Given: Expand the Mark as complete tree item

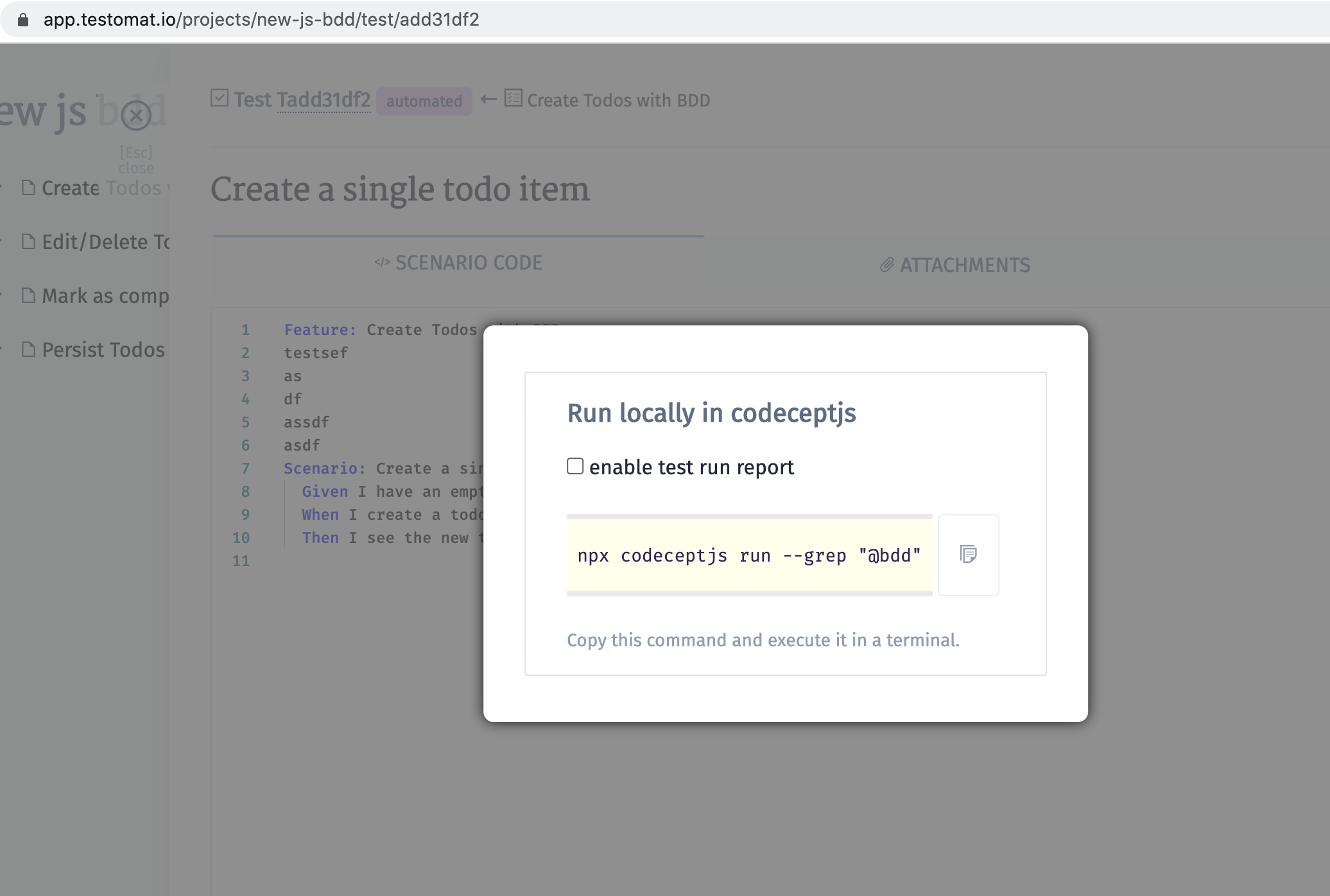Looking at the screenshot, I should [2, 295].
